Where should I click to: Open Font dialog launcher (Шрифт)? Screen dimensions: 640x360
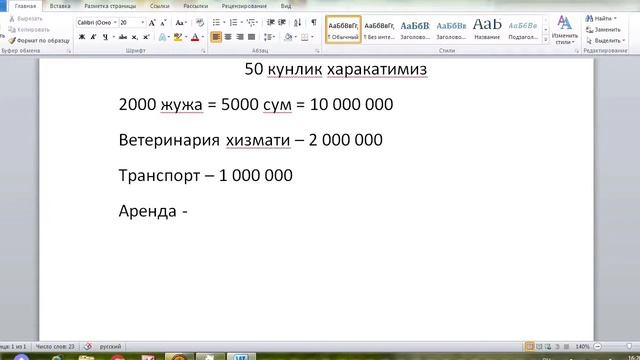coord(203,51)
